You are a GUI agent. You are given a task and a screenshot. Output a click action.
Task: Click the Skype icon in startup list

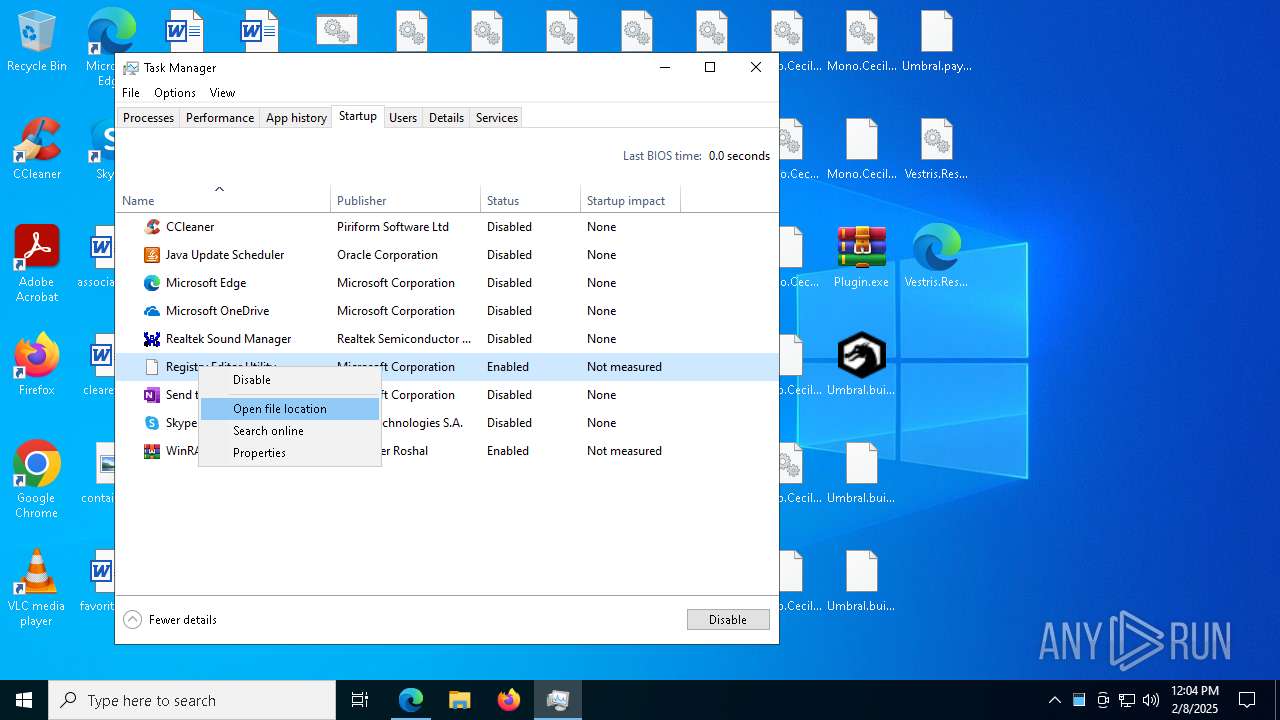152,423
